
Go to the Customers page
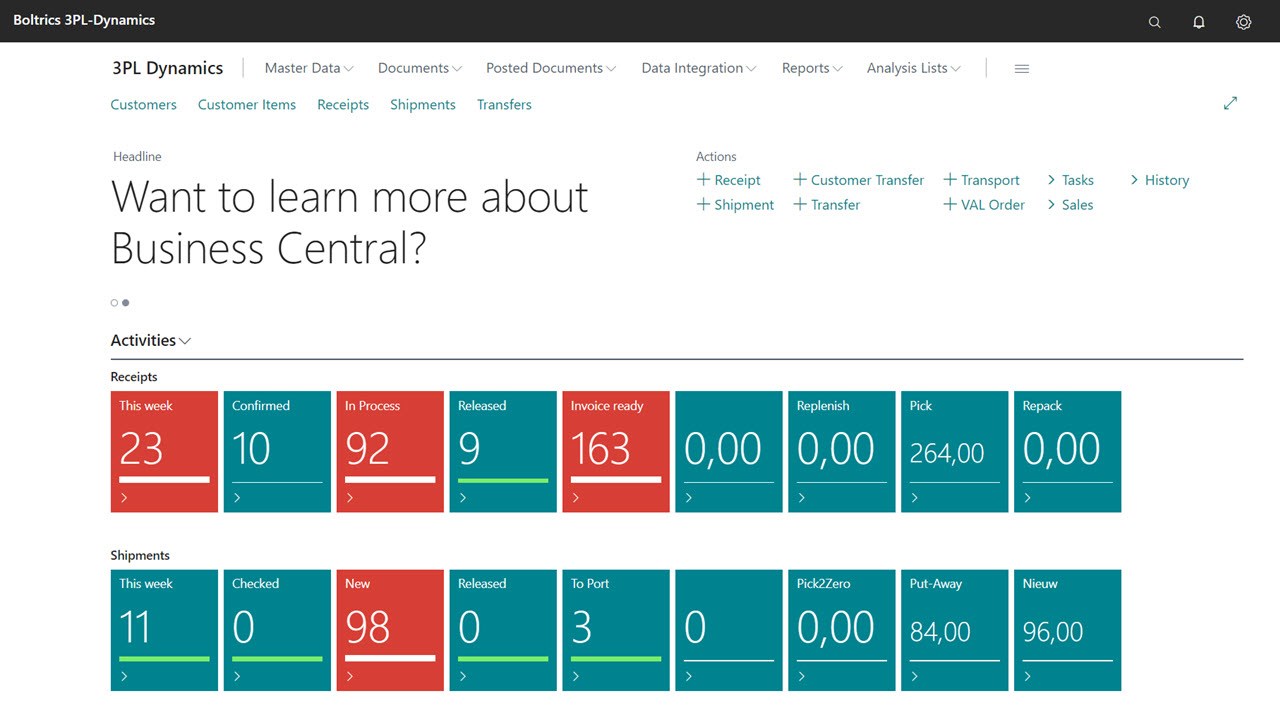143,104
